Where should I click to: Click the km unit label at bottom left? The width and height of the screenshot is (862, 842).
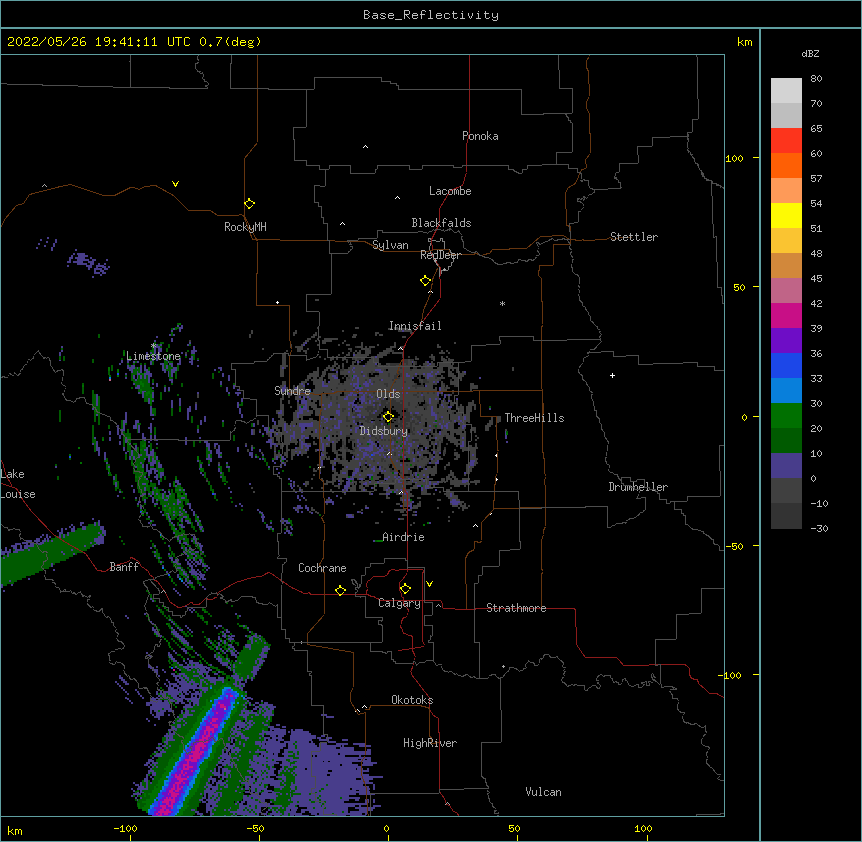[x=15, y=831]
